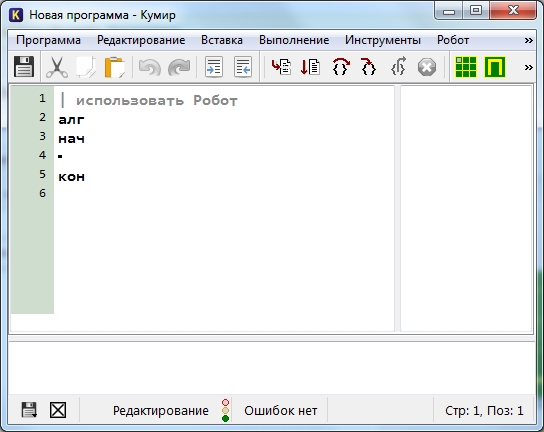The height and width of the screenshot is (432, 544).
Task: Show the Robot field green grid icon
Action: (x=466, y=67)
